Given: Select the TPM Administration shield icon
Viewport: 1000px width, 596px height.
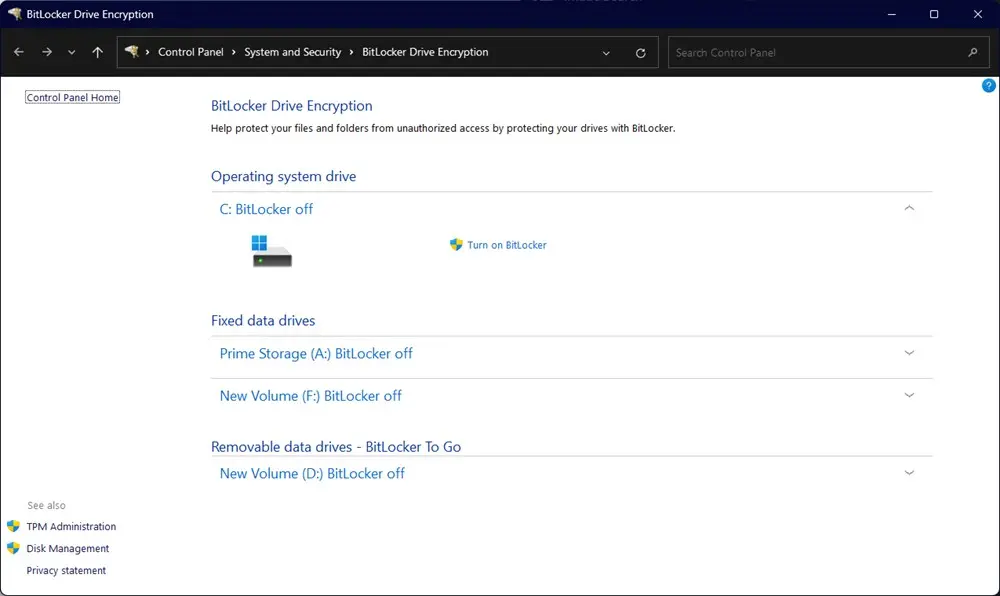Looking at the screenshot, I should tap(12, 526).
